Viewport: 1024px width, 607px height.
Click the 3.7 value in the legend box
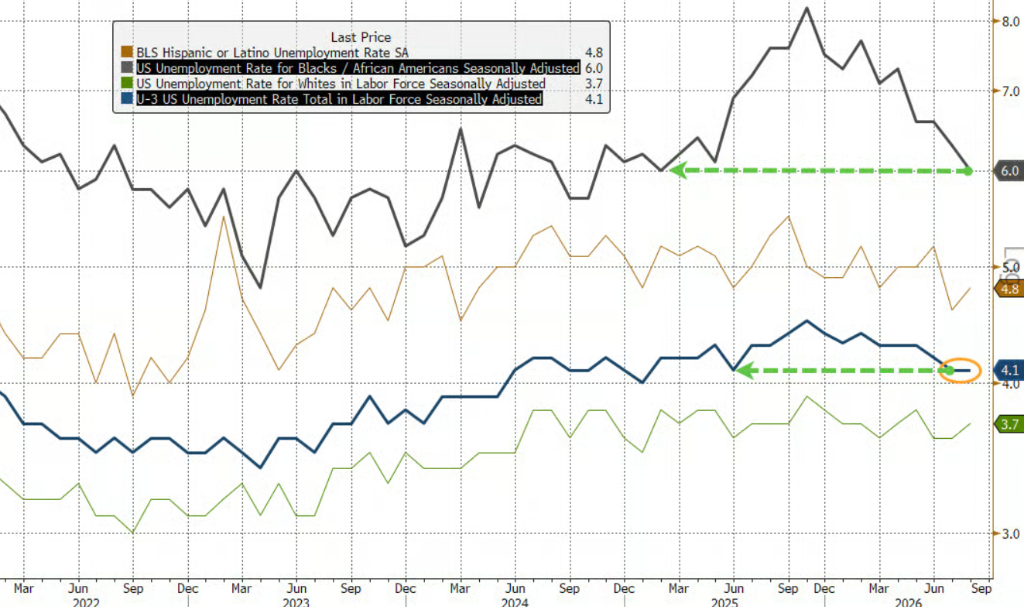click(x=594, y=84)
